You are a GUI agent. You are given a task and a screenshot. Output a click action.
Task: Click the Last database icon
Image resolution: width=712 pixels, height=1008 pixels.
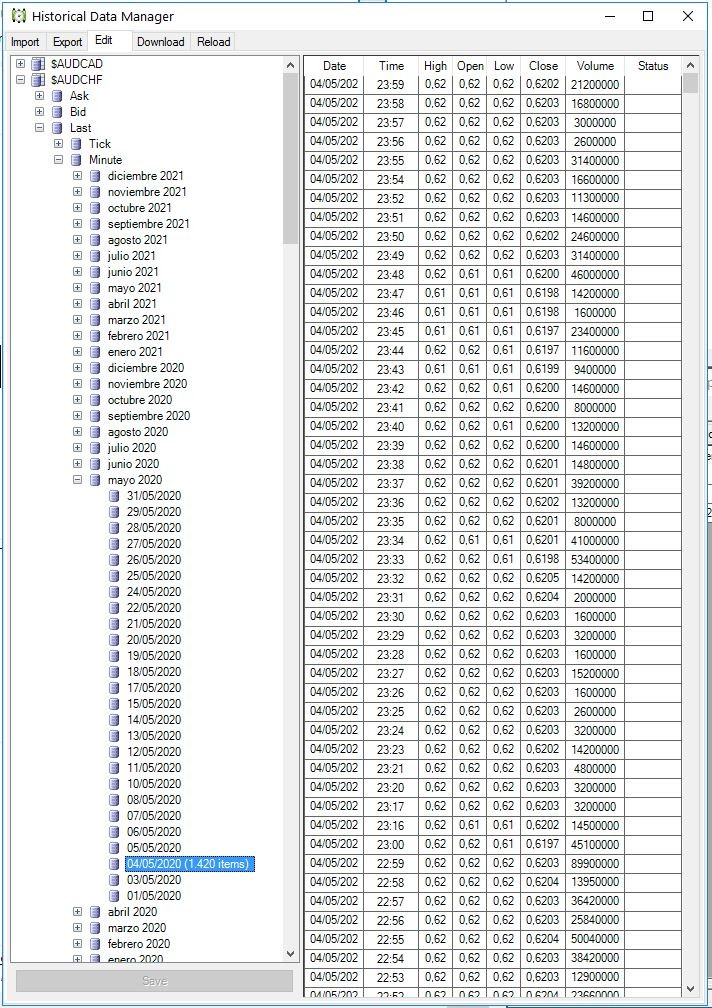[57, 128]
